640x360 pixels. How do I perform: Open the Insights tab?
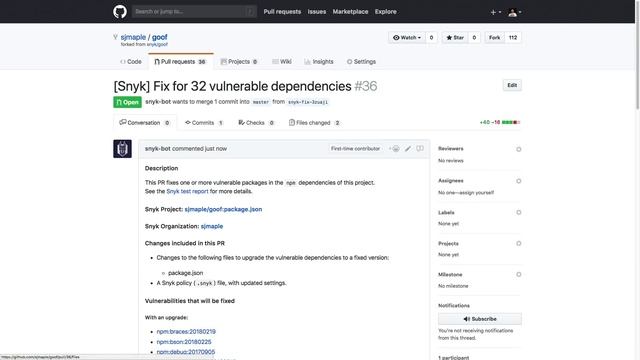coord(319,62)
